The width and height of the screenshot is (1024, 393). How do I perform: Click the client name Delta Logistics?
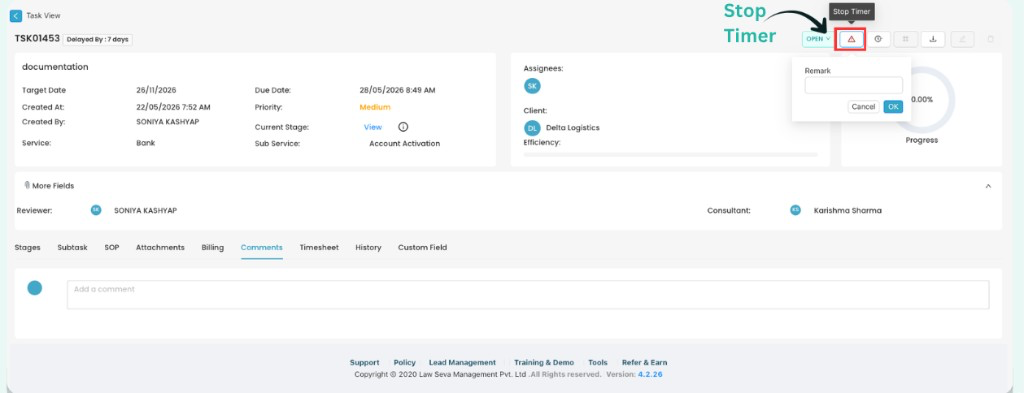coord(573,128)
